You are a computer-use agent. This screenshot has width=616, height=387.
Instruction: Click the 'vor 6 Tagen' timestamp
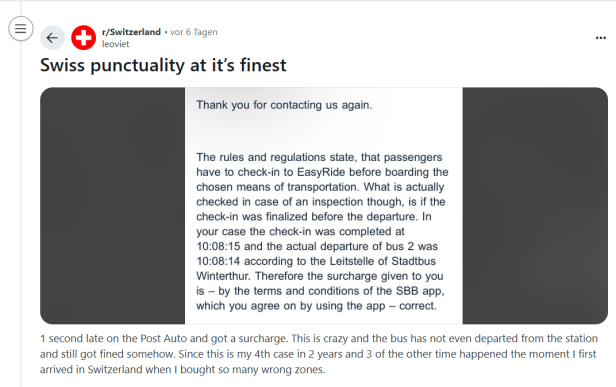[194, 32]
